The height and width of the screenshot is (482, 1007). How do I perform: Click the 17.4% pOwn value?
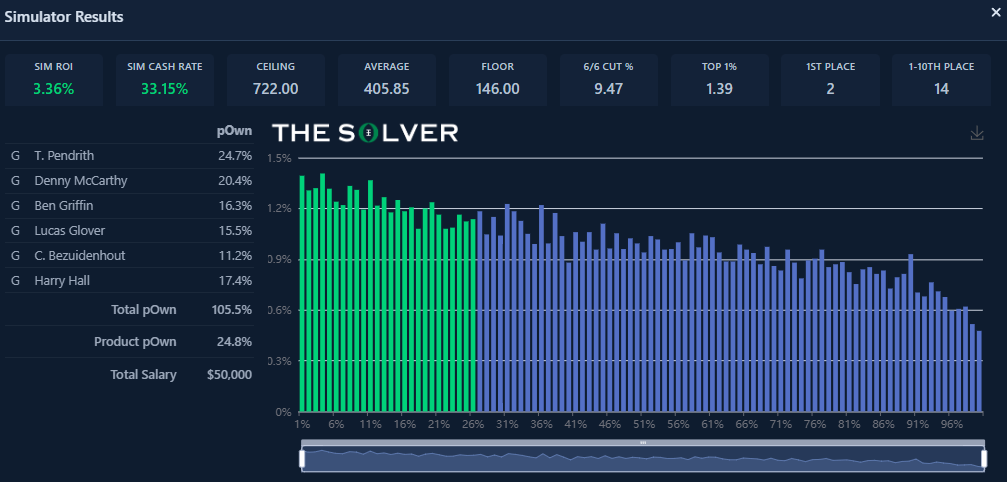pyautogui.click(x=235, y=280)
